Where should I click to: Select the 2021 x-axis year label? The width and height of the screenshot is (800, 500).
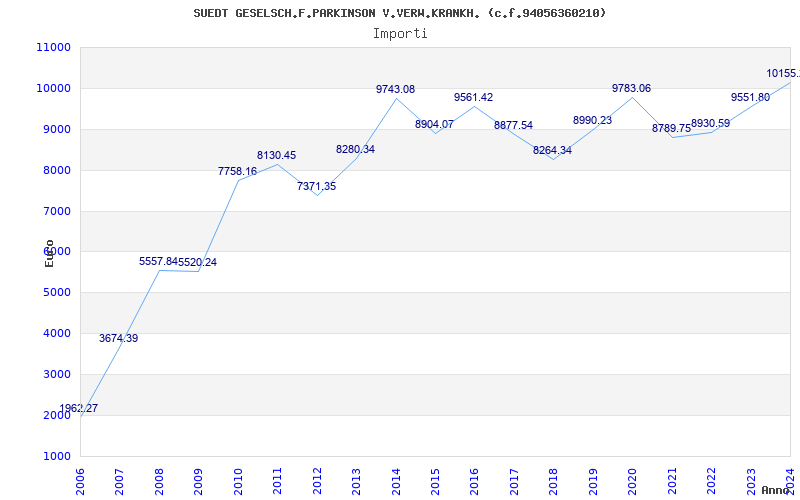click(672, 481)
